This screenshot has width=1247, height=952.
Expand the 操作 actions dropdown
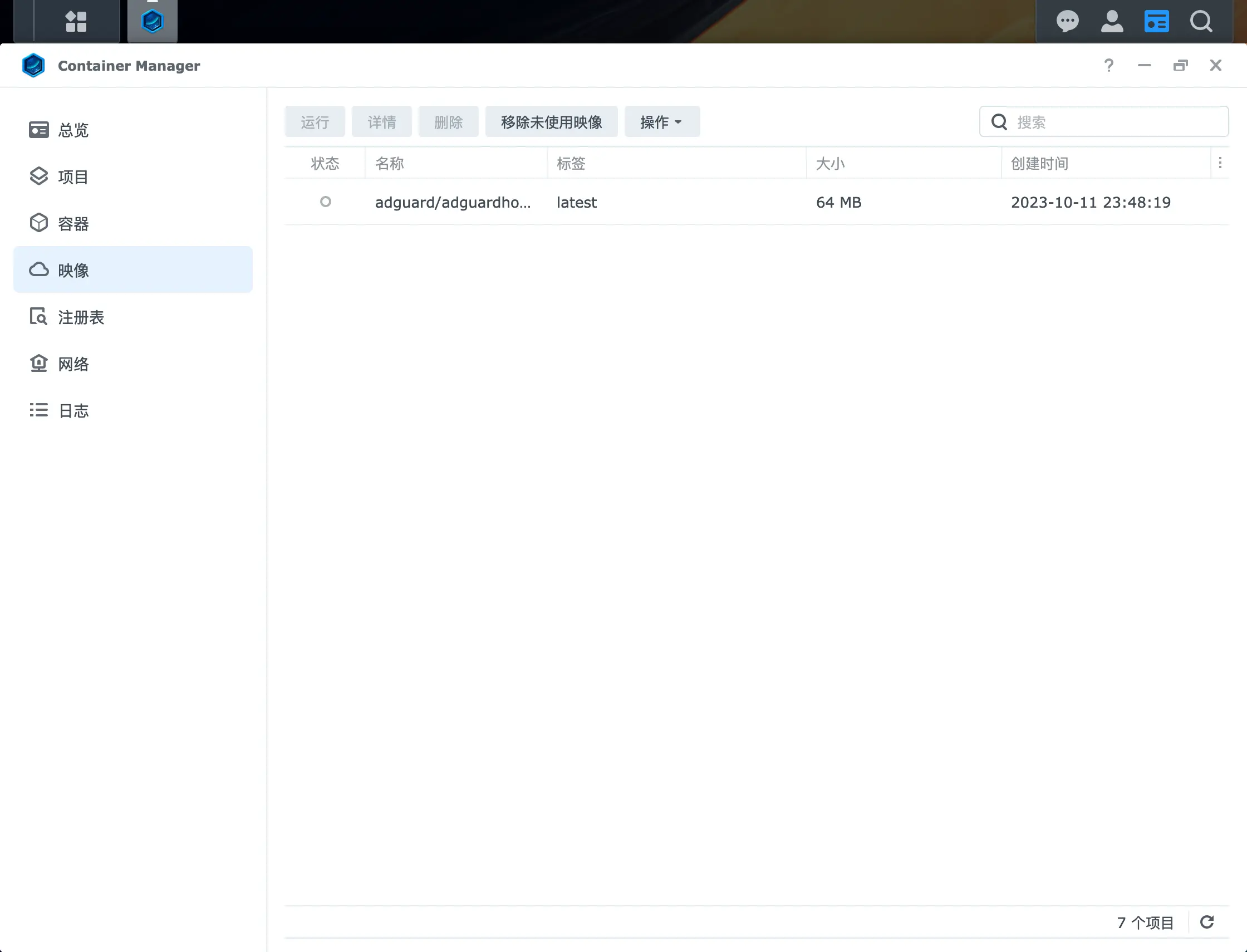point(662,121)
